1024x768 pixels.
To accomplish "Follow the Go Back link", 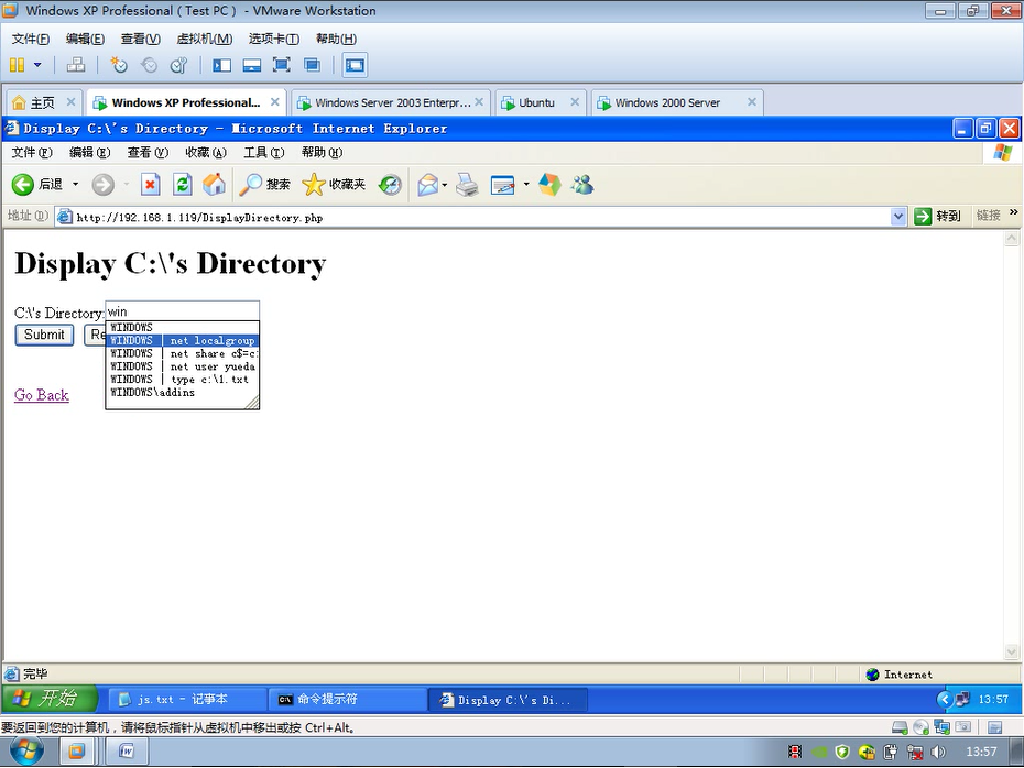I will [41, 395].
